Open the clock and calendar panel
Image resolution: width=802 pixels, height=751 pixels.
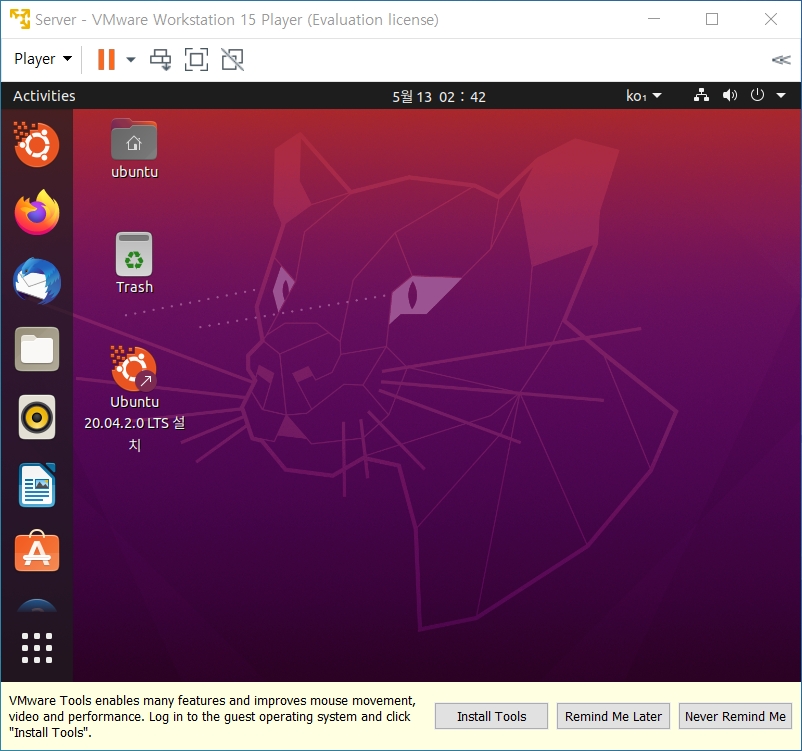pos(439,97)
